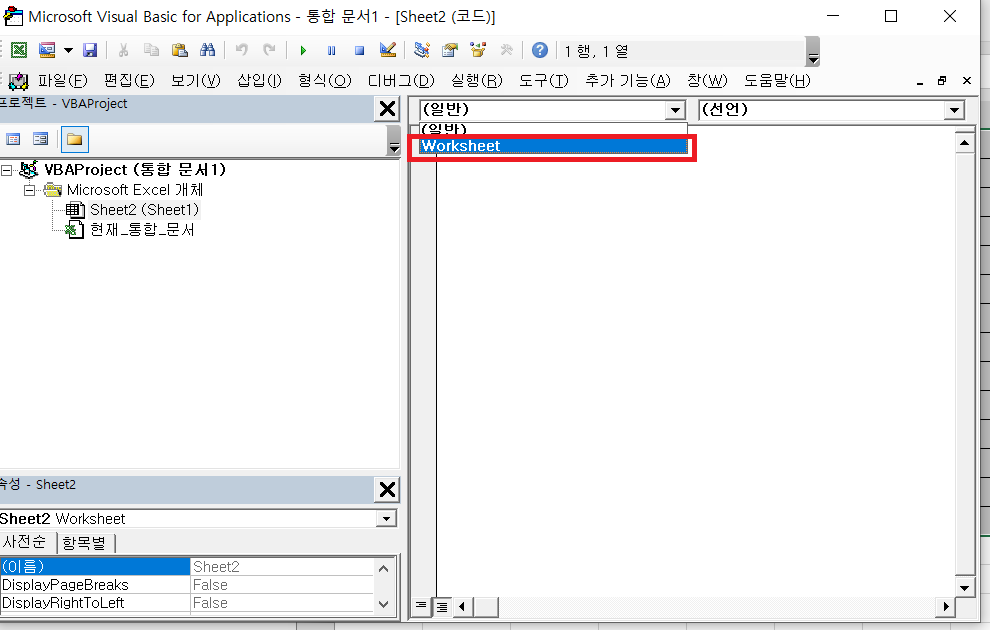This screenshot has height=630, width=990.
Task: Open the 보기(V) menu
Action: click(x=196, y=81)
